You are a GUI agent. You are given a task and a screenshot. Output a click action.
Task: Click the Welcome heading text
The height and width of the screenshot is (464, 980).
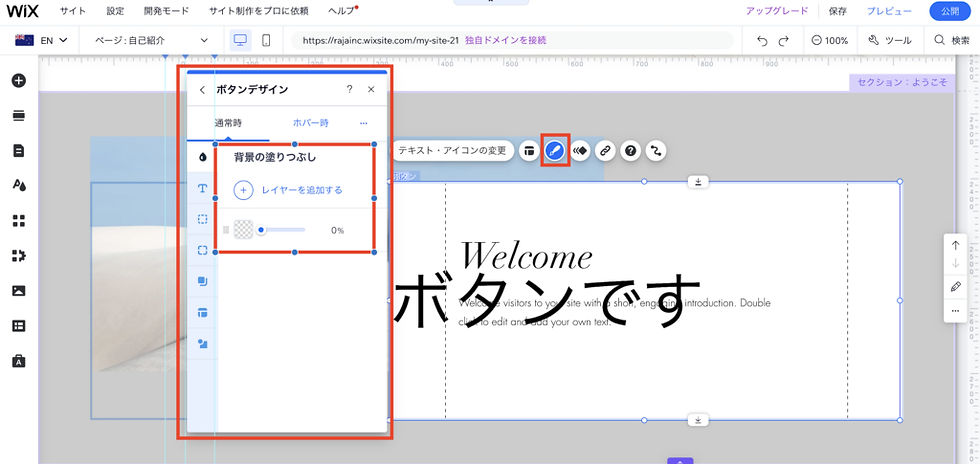click(526, 255)
